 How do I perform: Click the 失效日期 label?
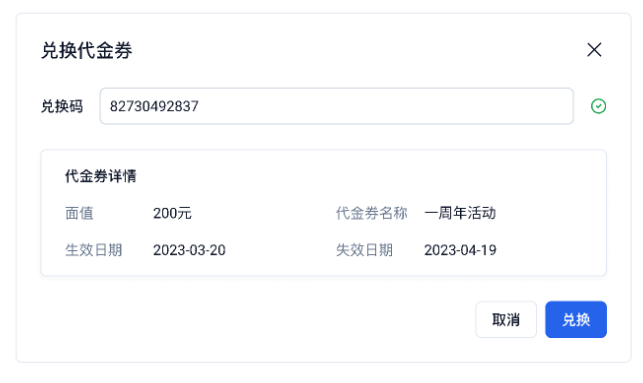click(364, 250)
